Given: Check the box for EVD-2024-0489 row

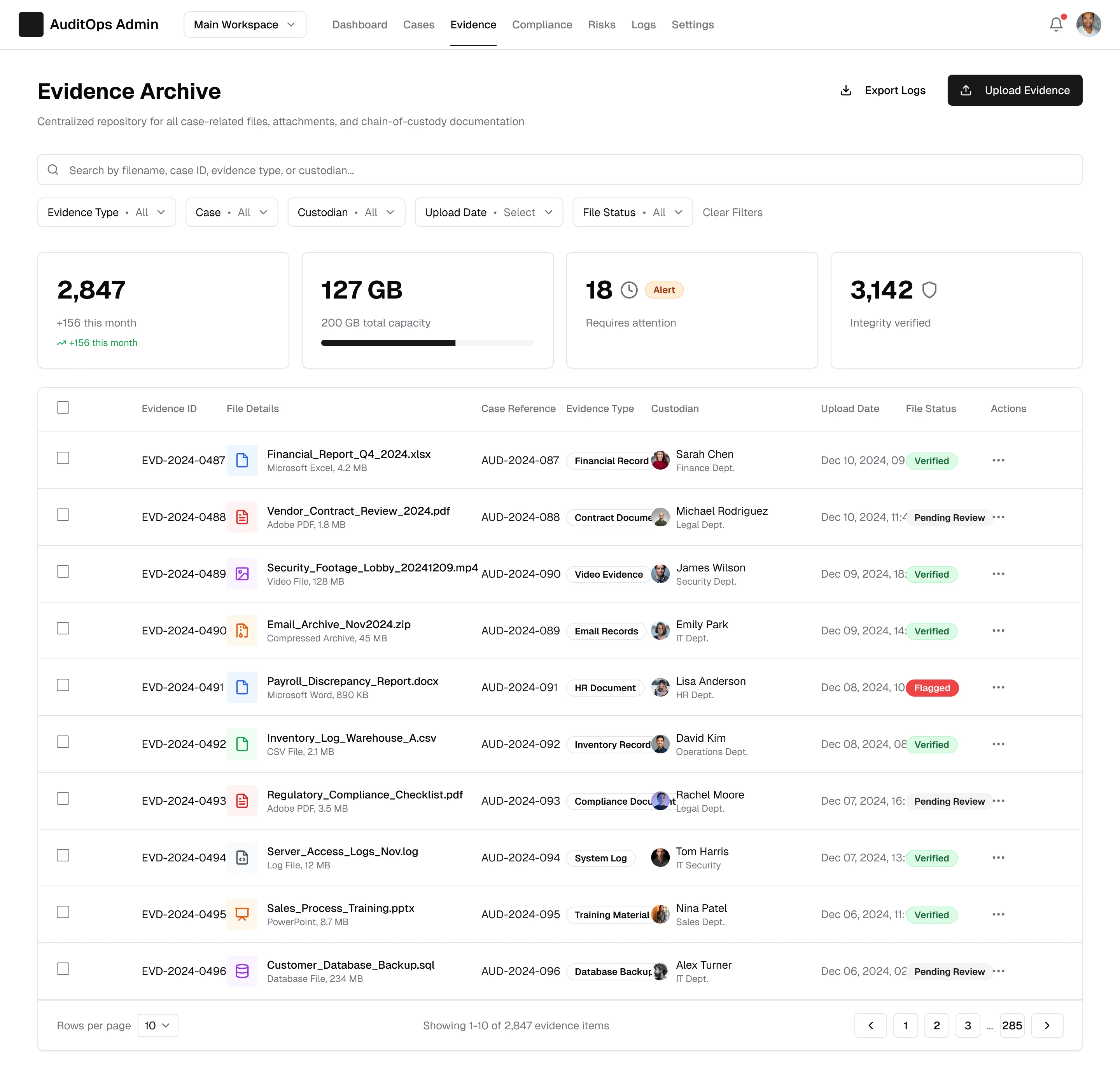Looking at the screenshot, I should pyautogui.click(x=63, y=572).
